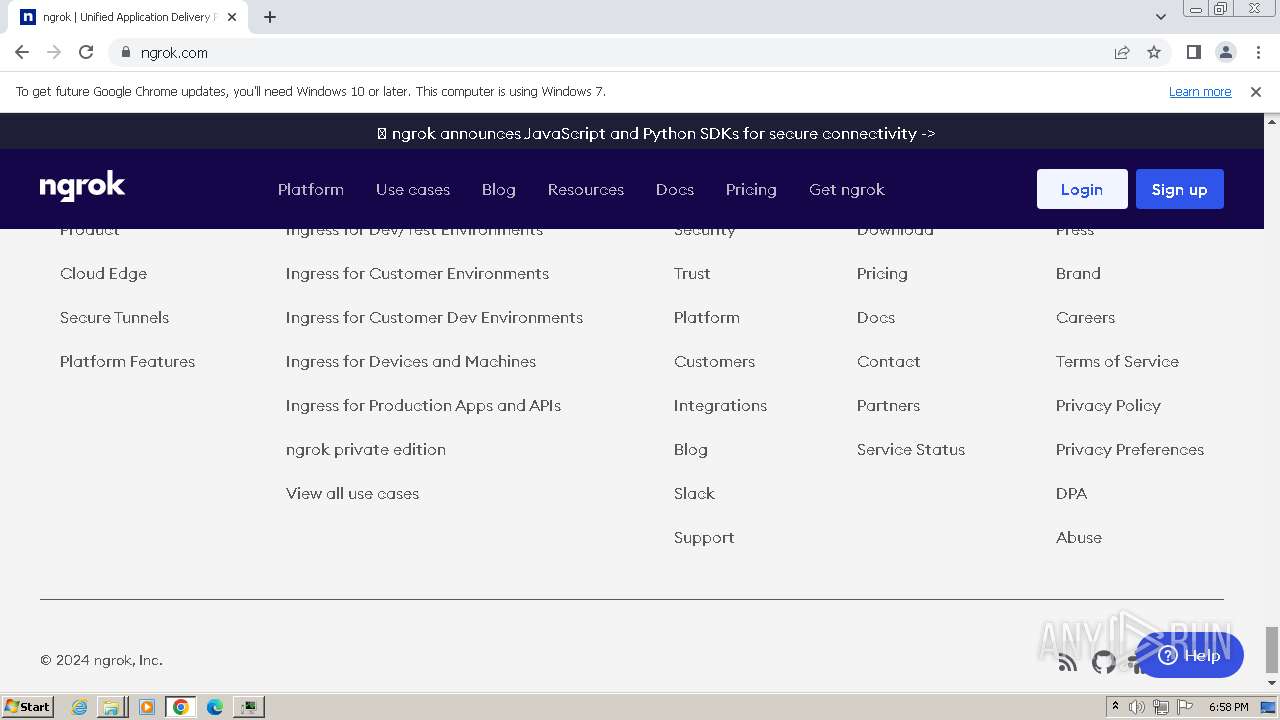Open Windows Explorer folder in taskbar
1280x720 pixels.
pos(111,707)
